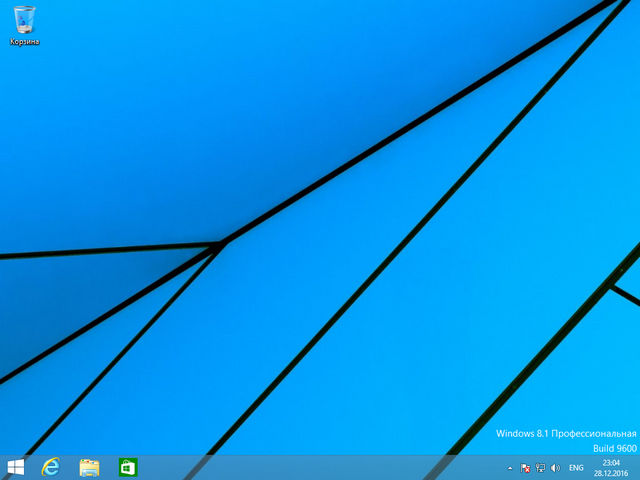
Task: Open the calendar from date 28.12.2016
Action: tap(611, 473)
